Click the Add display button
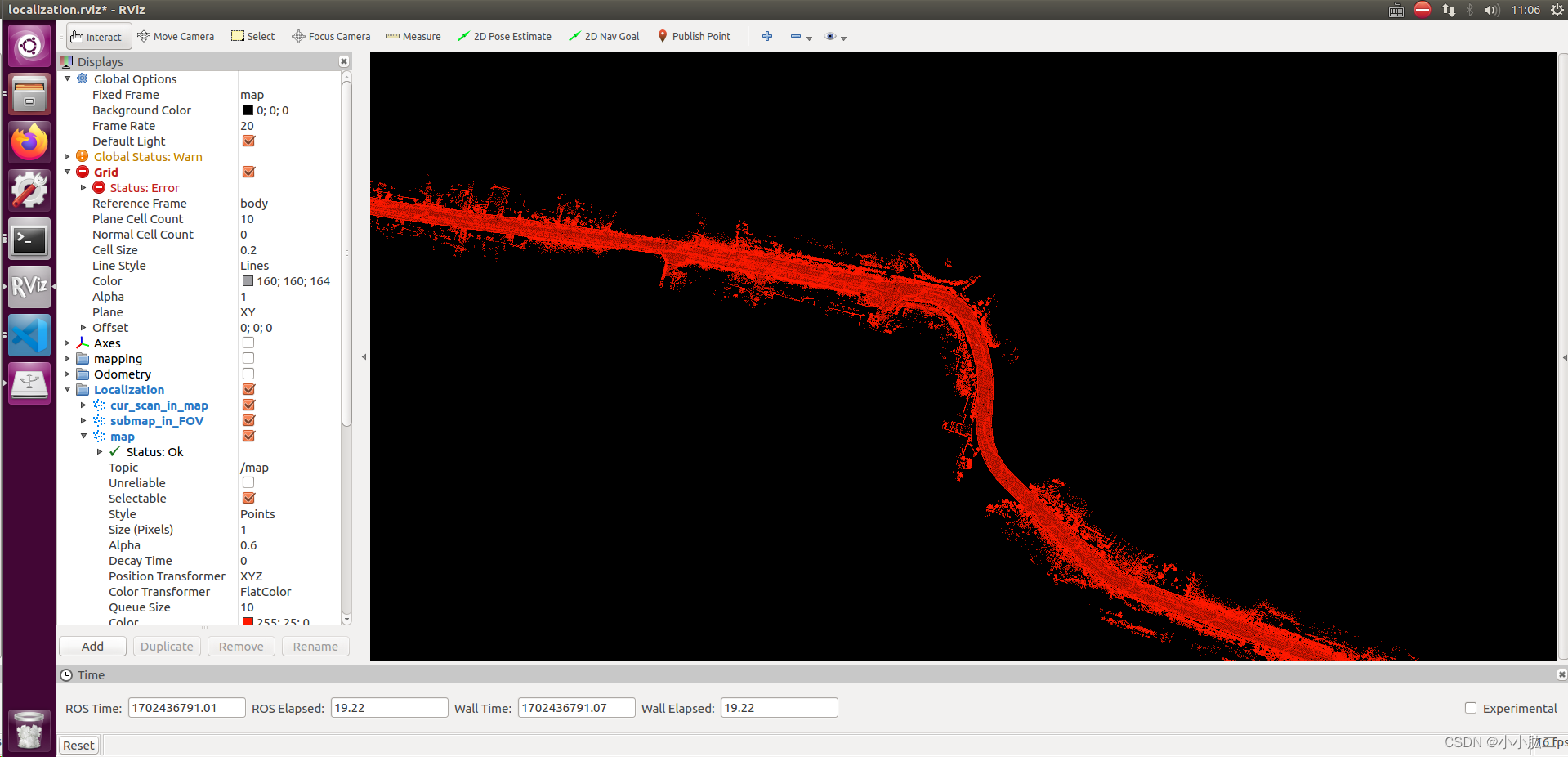Image resolution: width=1568 pixels, height=757 pixels. click(x=92, y=647)
